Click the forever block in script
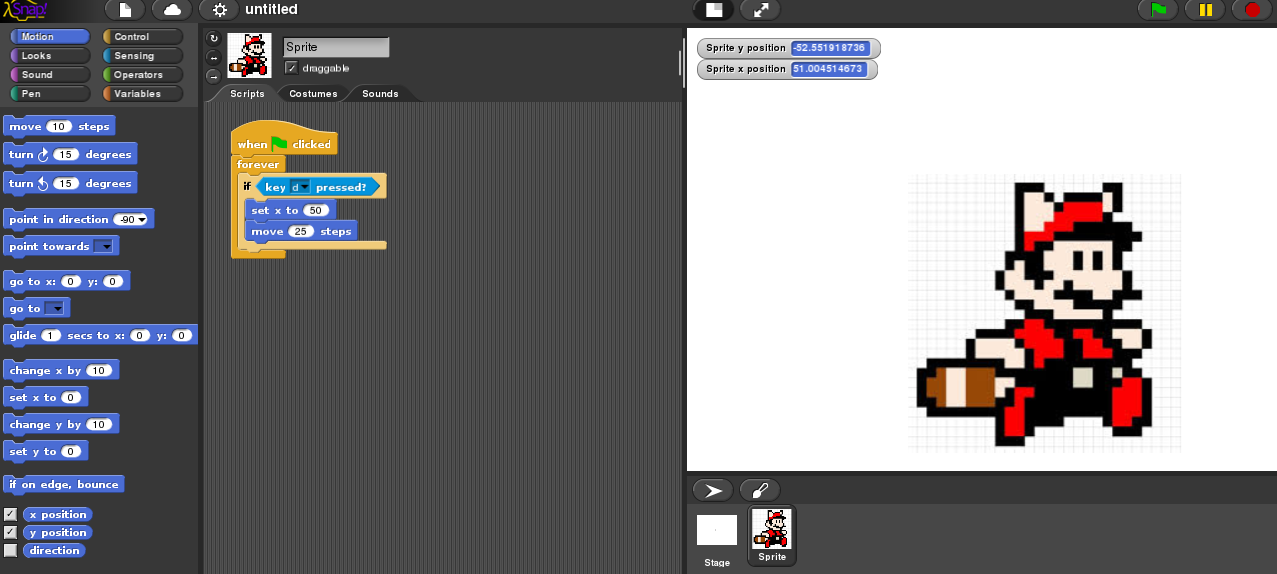The height and width of the screenshot is (574, 1277). [258, 165]
